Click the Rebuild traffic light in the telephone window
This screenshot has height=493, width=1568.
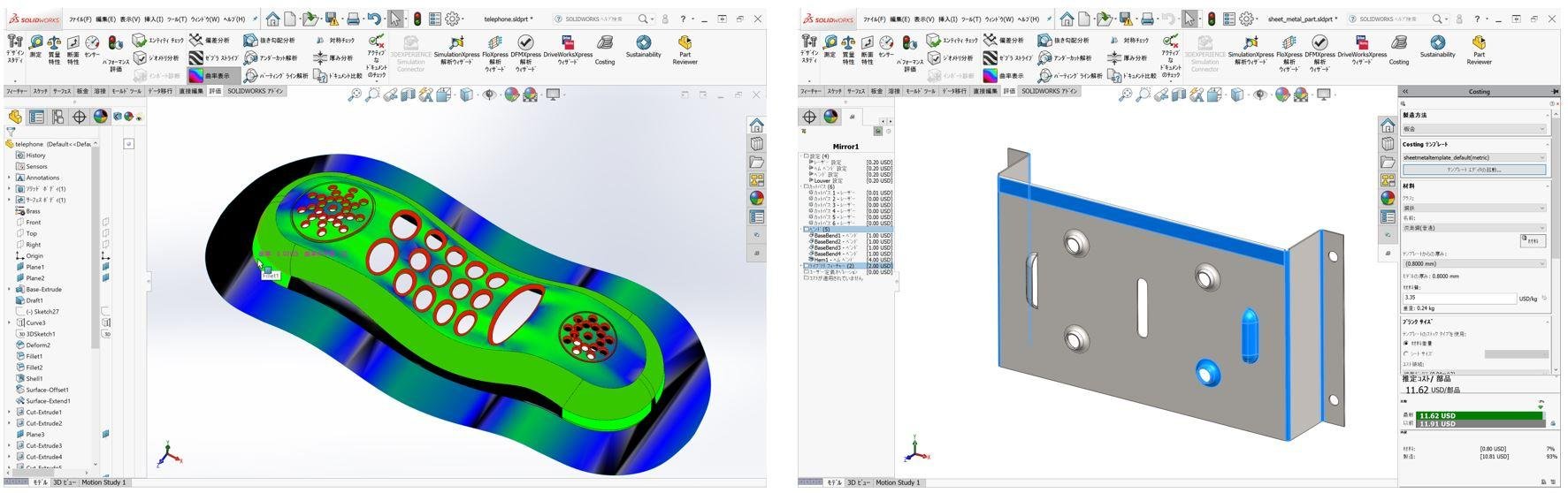[x=417, y=19]
